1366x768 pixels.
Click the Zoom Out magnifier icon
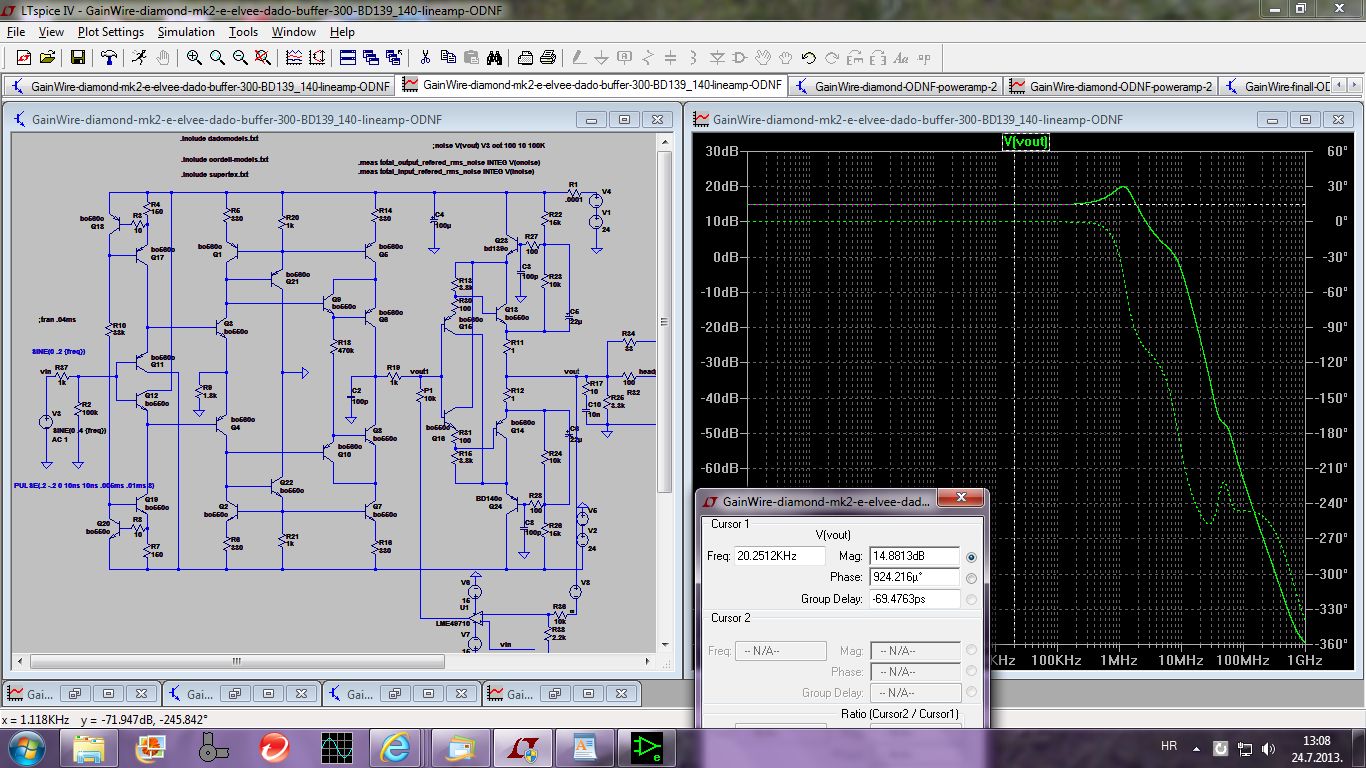point(241,57)
